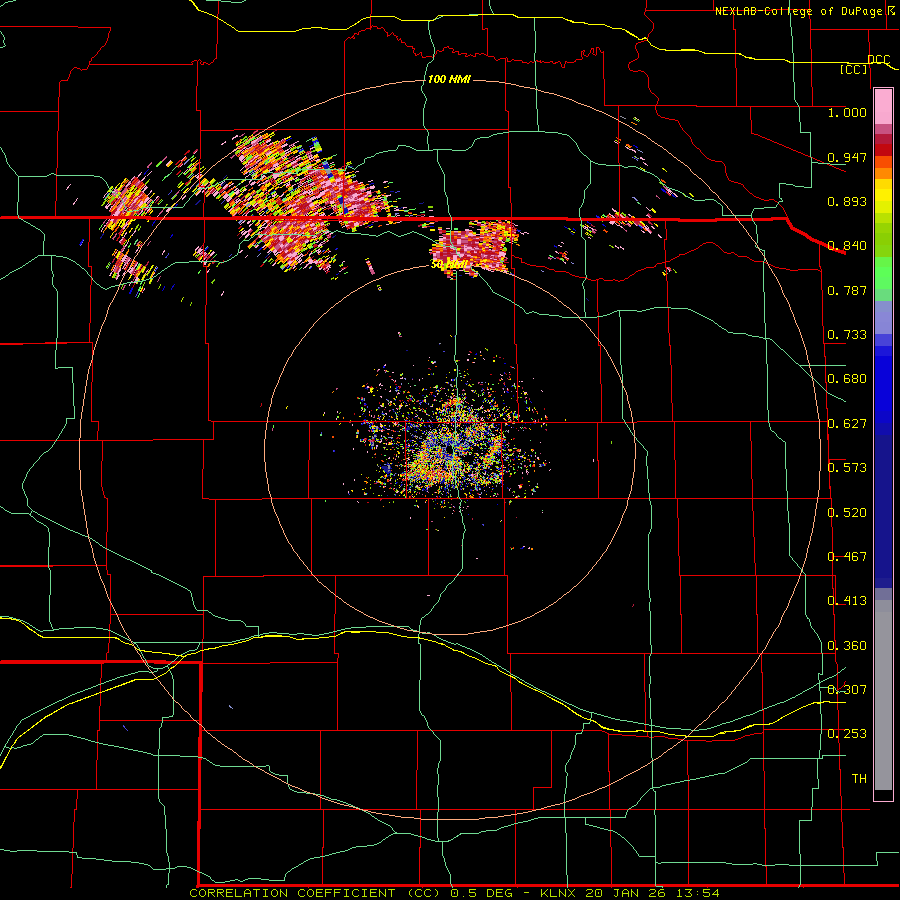Select the 0.627 scale value
The width and height of the screenshot is (900, 900).
847,424
